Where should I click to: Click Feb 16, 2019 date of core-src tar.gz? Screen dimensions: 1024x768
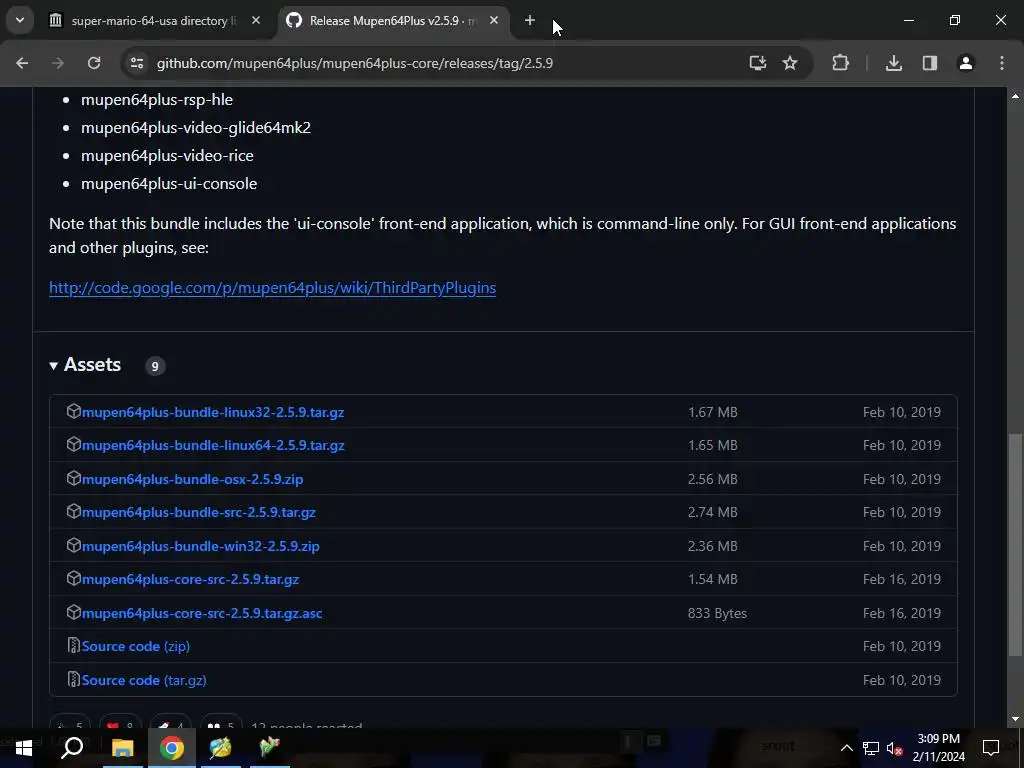tap(902, 579)
